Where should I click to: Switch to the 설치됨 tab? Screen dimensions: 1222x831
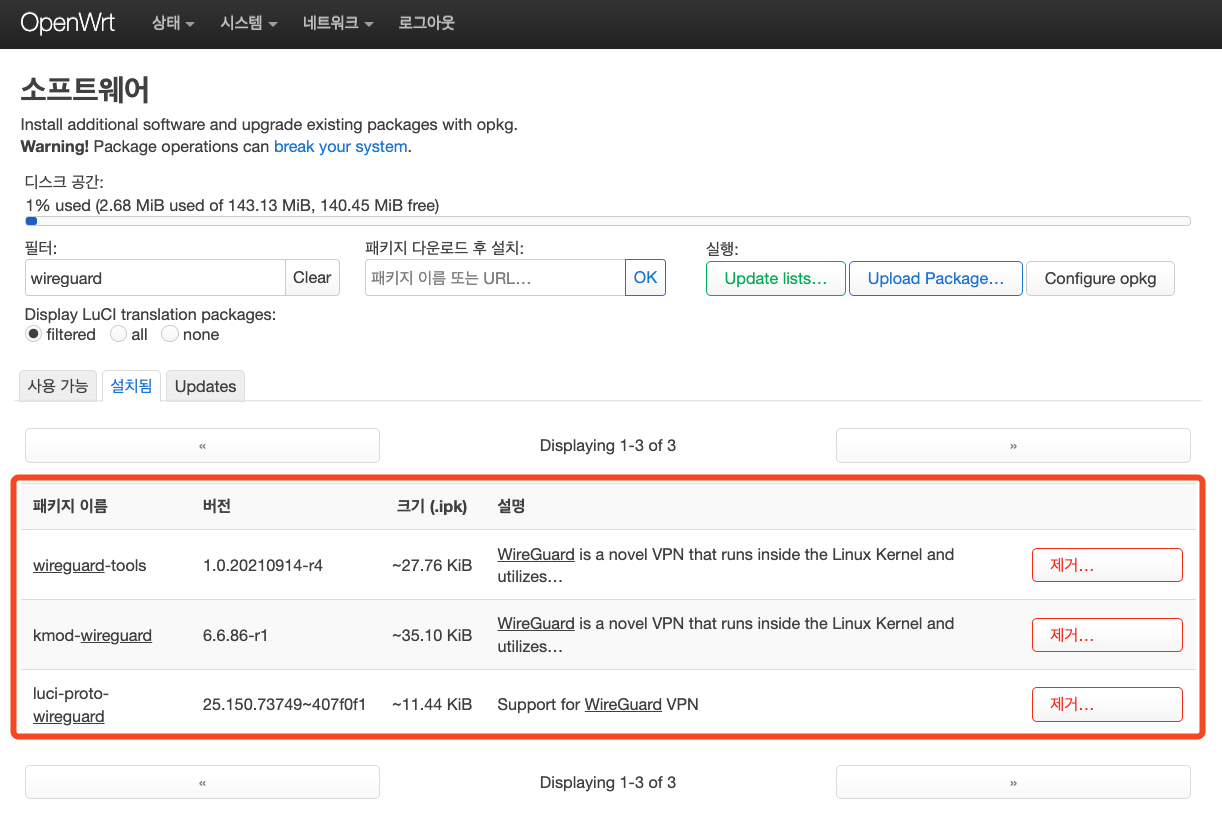pos(131,386)
